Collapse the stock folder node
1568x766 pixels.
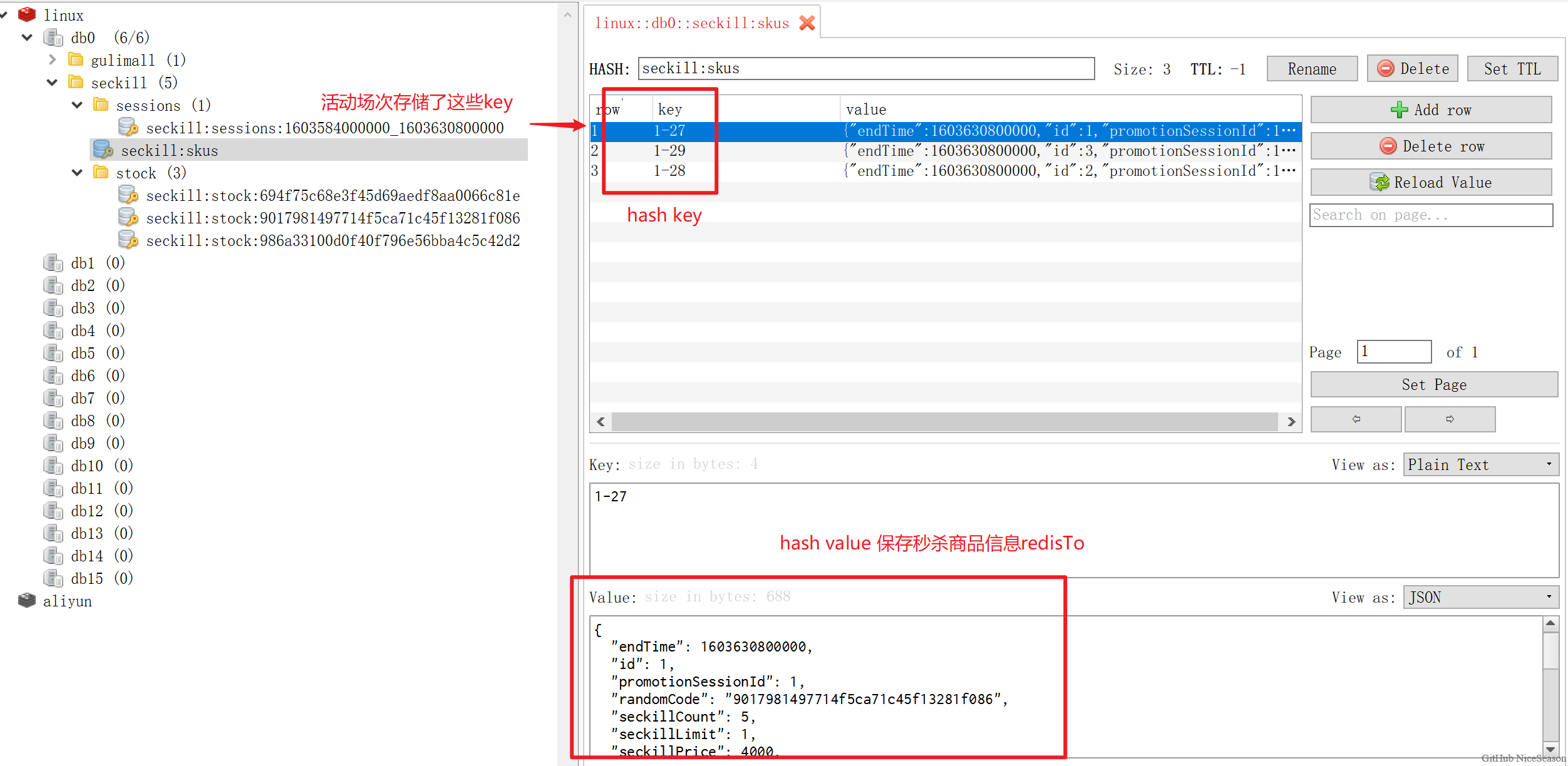click(77, 173)
